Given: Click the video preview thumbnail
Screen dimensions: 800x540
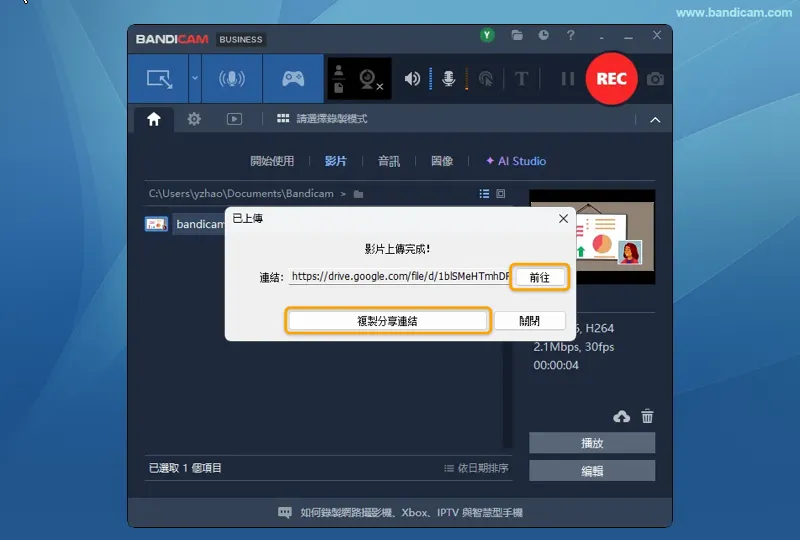Looking at the screenshot, I should coord(592,237).
